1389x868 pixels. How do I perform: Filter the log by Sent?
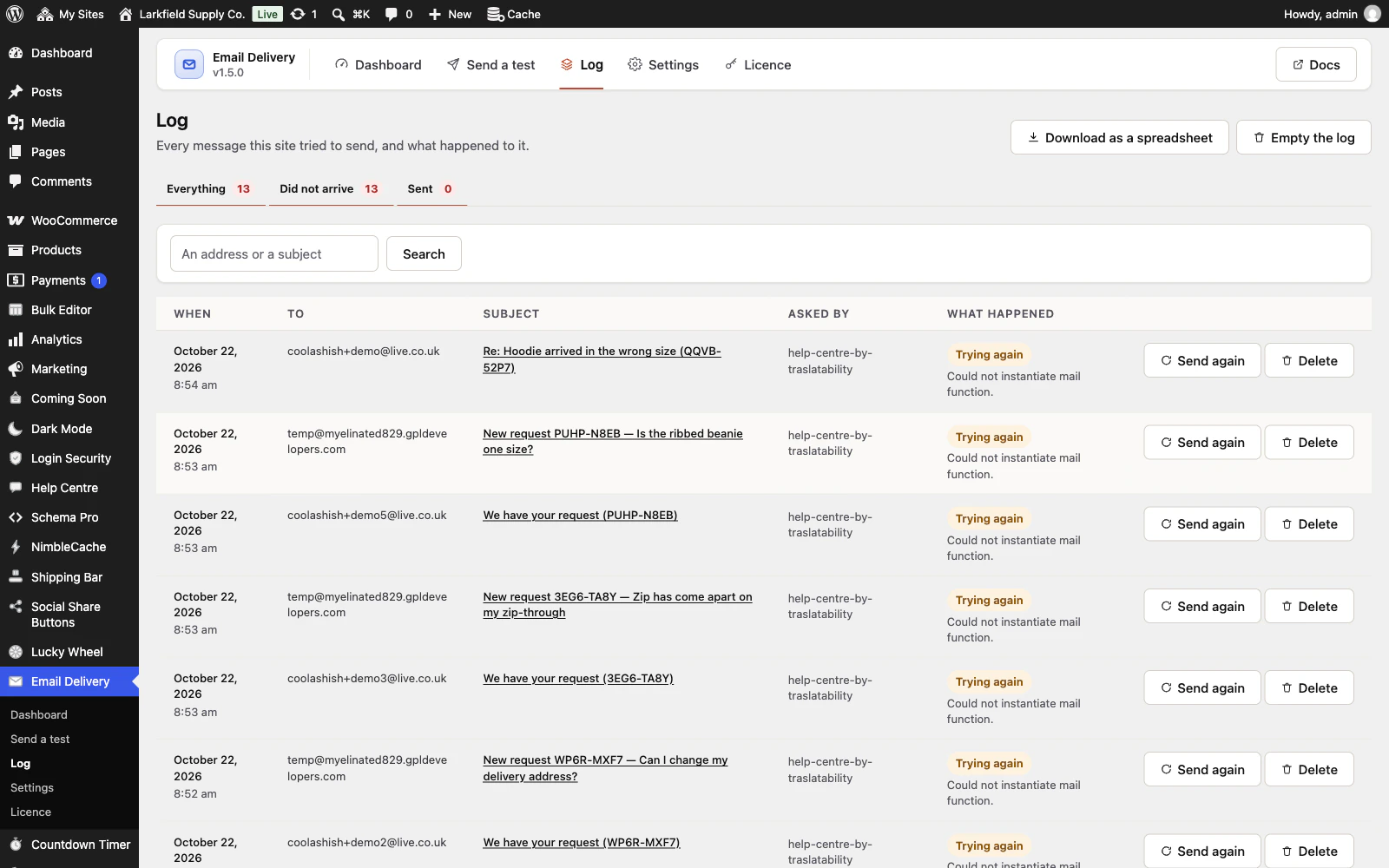431,189
